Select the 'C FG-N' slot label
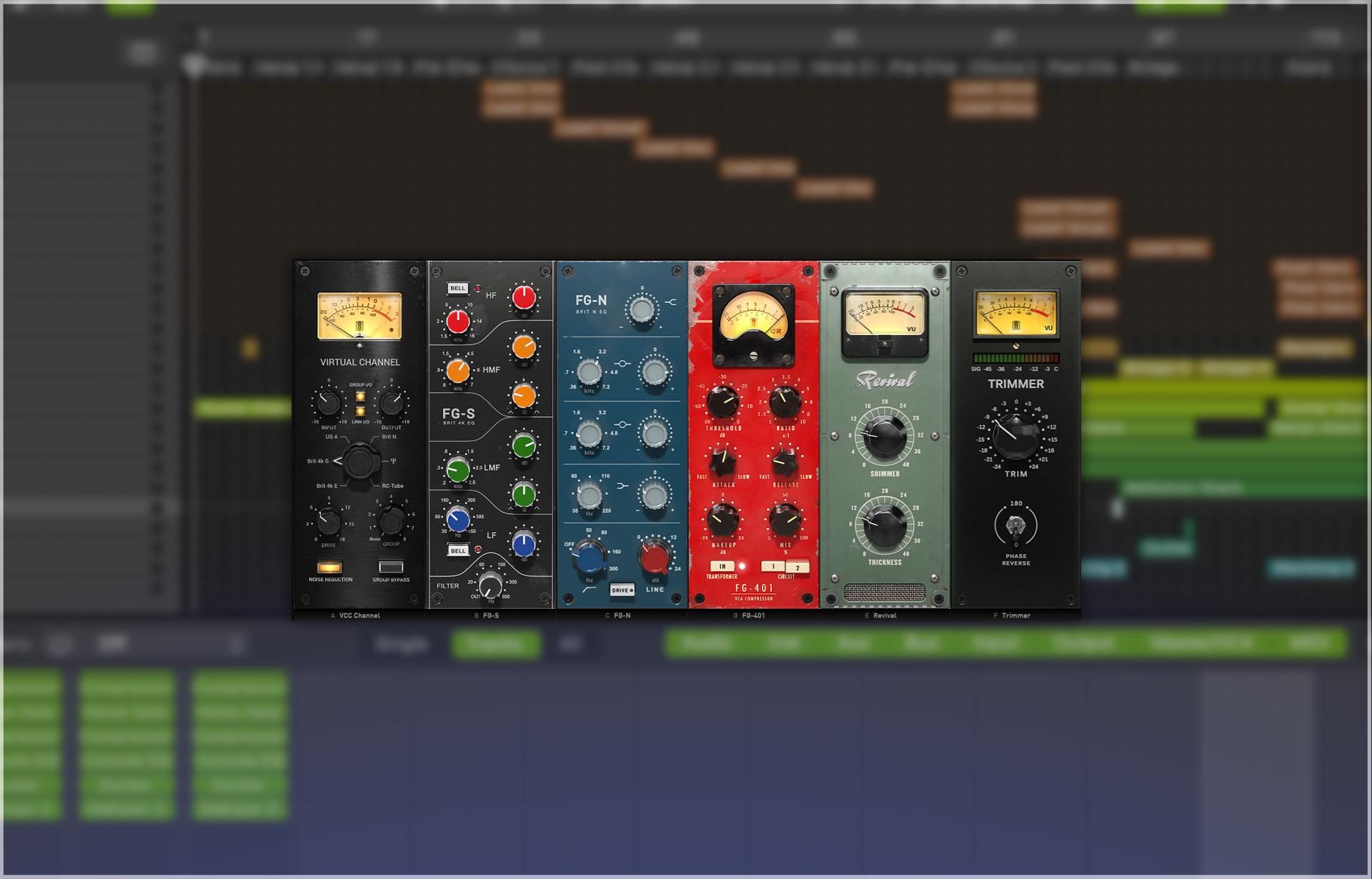The width and height of the screenshot is (1372, 879). pyautogui.click(x=618, y=615)
